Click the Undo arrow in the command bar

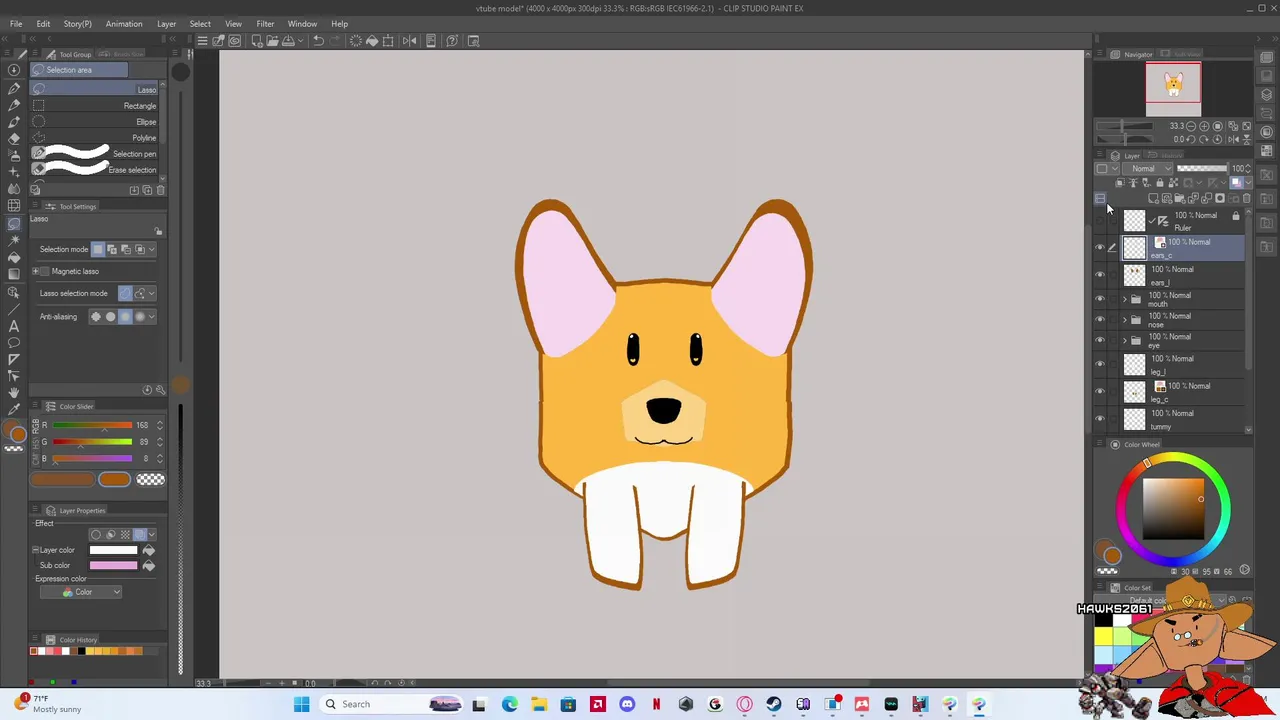318,41
